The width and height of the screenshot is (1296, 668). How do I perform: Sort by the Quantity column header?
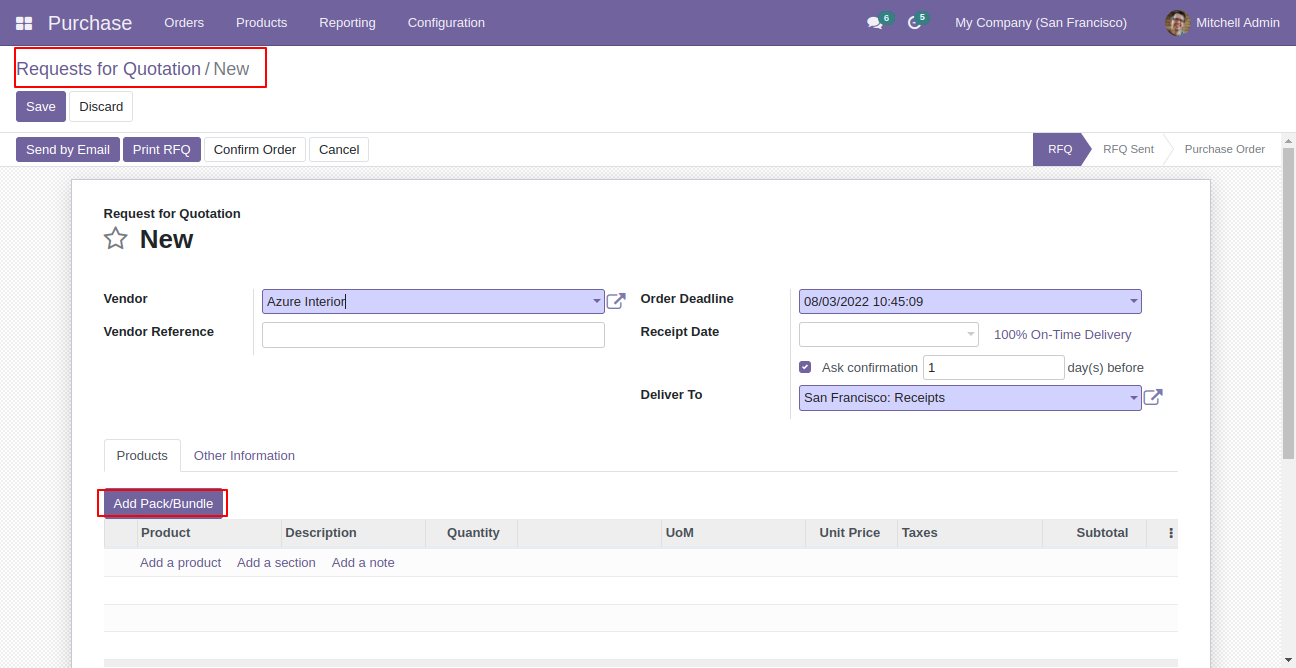pos(472,533)
